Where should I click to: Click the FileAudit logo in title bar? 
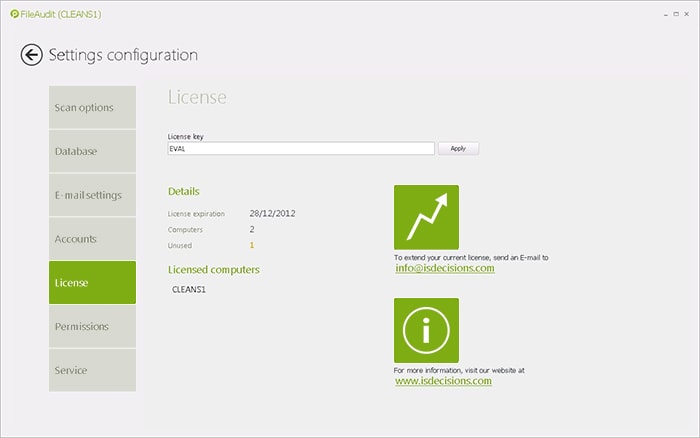[x=14, y=15]
